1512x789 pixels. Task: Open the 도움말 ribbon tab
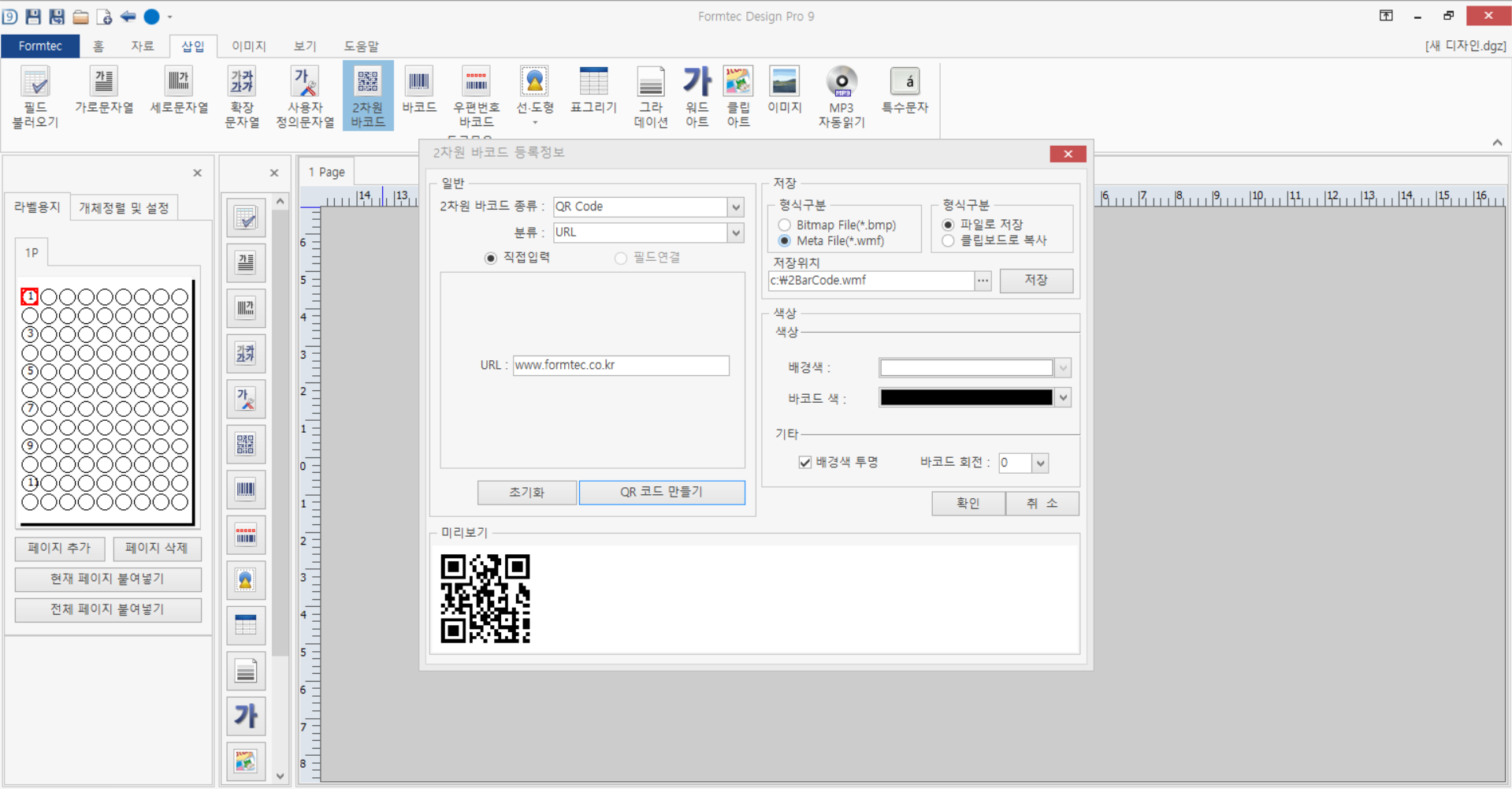361,46
